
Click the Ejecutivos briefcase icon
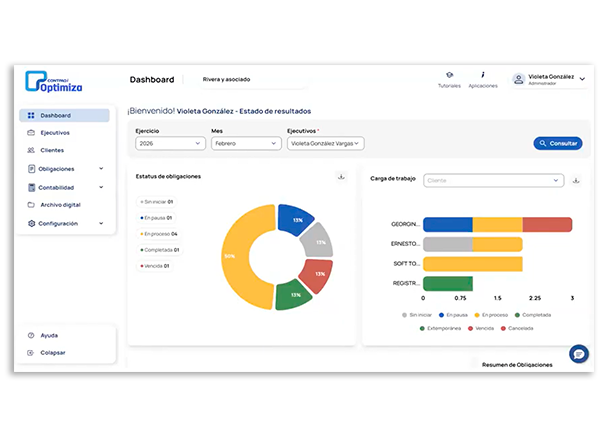[x=31, y=133]
